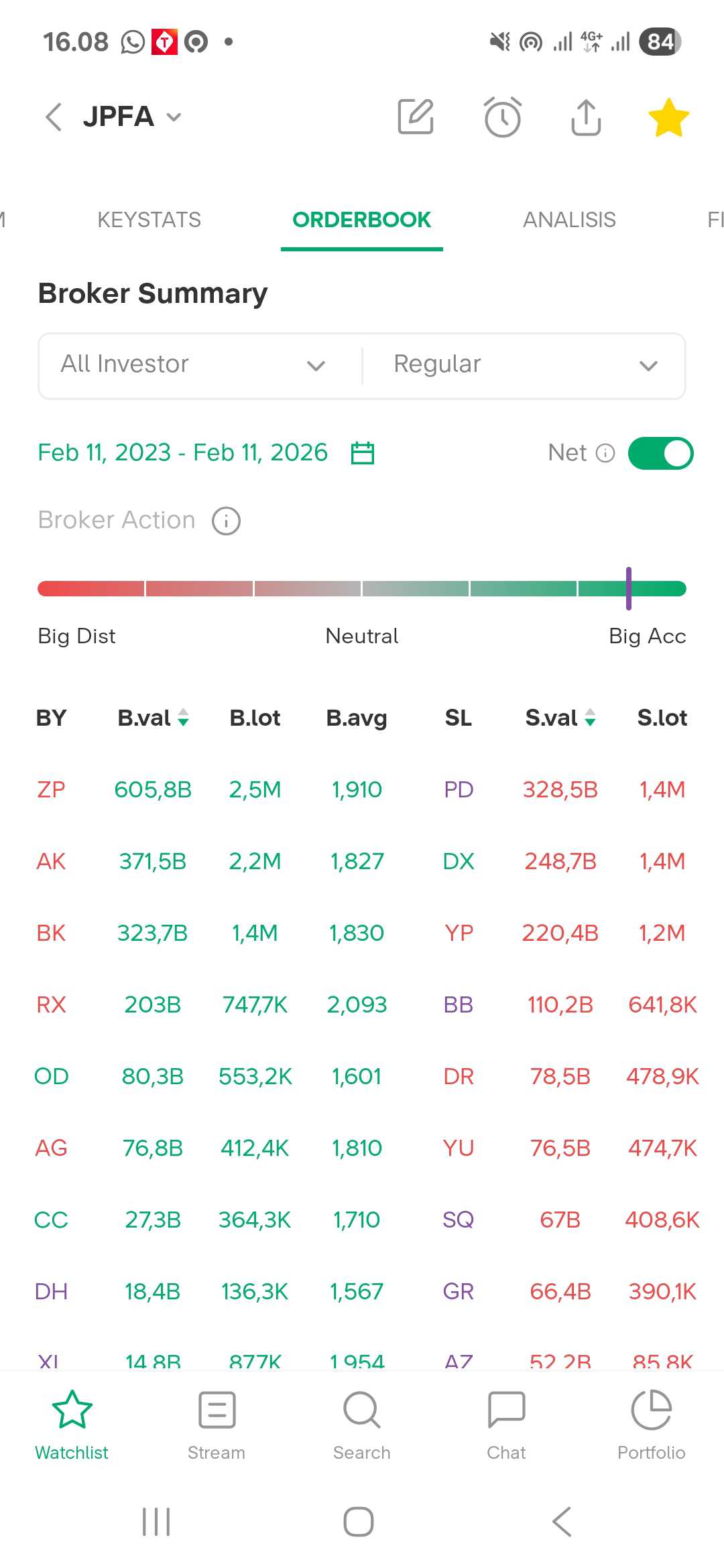Remove JPFA from favorites star
724x1568 pixels.
668,117
